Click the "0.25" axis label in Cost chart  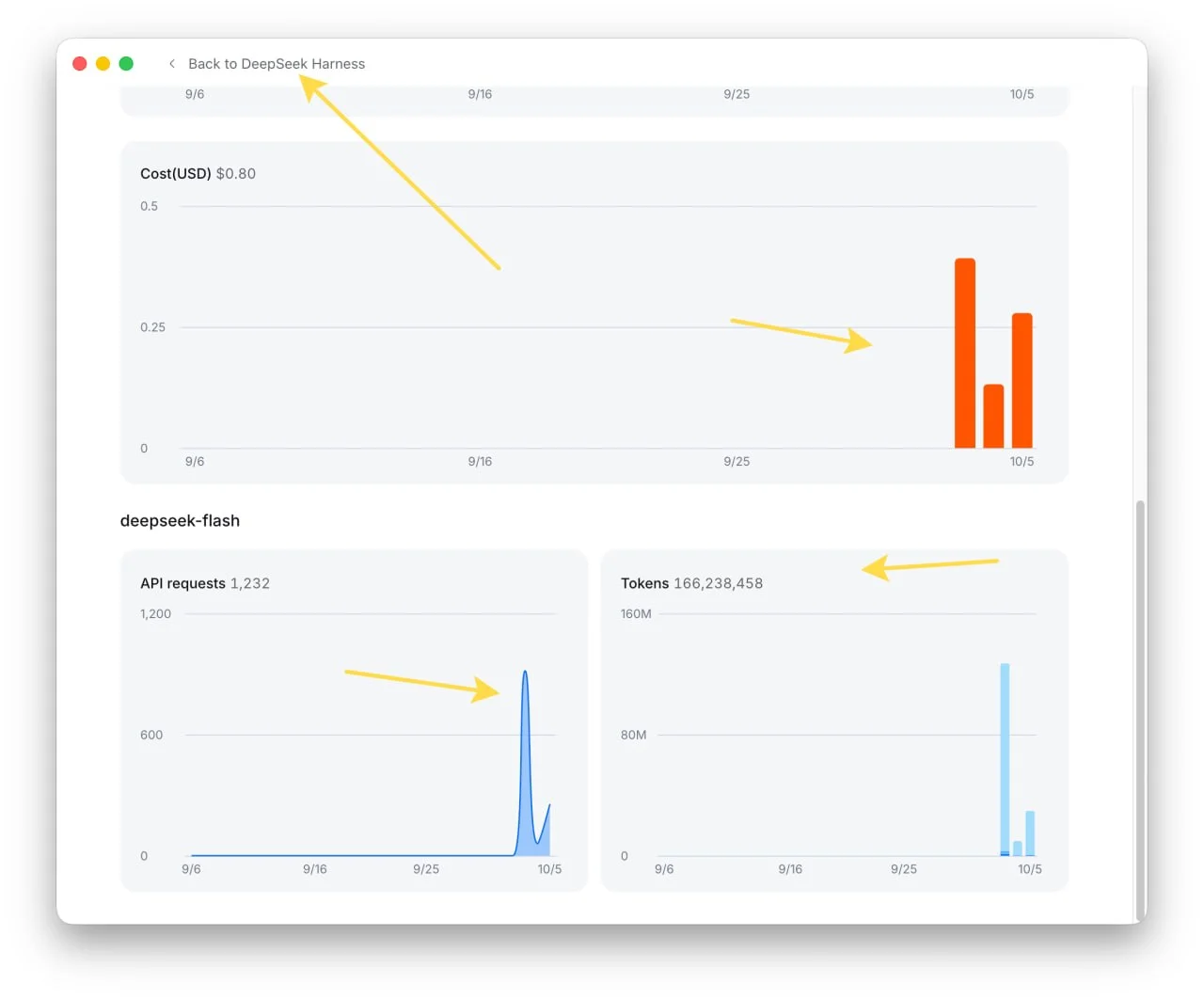pos(152,327)
